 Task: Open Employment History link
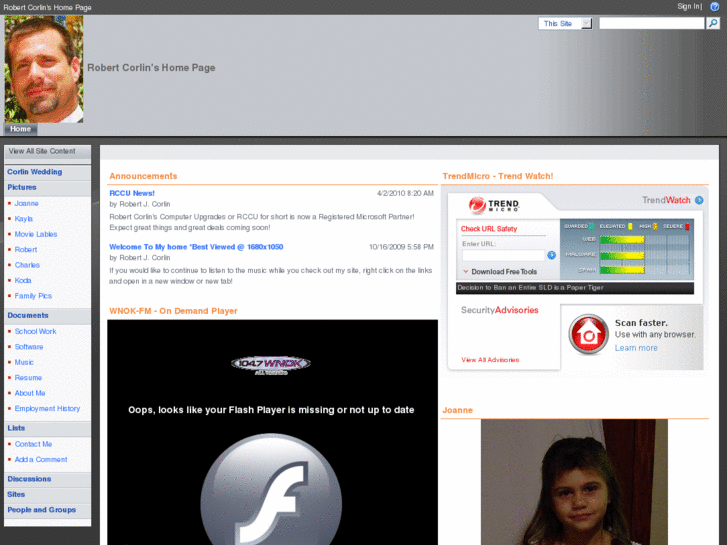click(47, 409)
